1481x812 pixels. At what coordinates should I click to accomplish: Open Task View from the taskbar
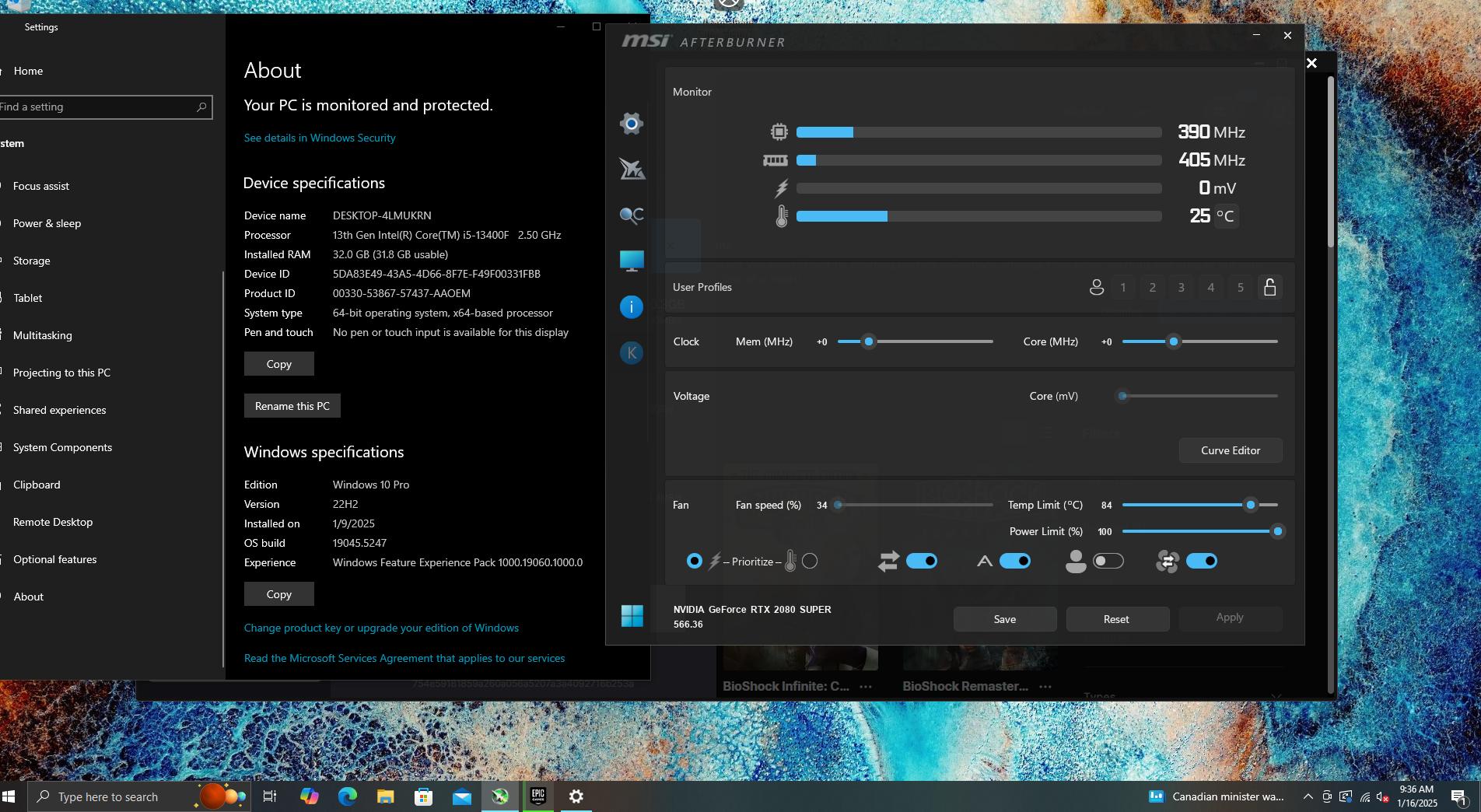coord(270,796)
